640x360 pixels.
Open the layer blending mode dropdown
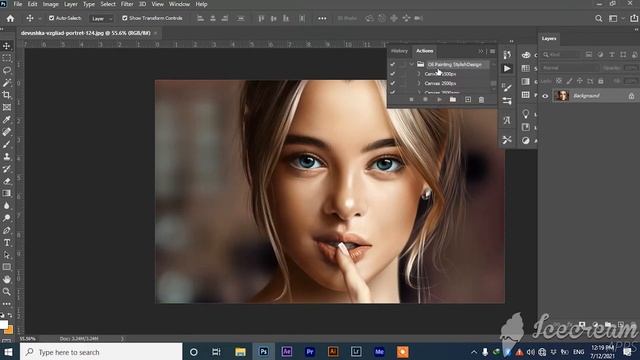point(570,68)
